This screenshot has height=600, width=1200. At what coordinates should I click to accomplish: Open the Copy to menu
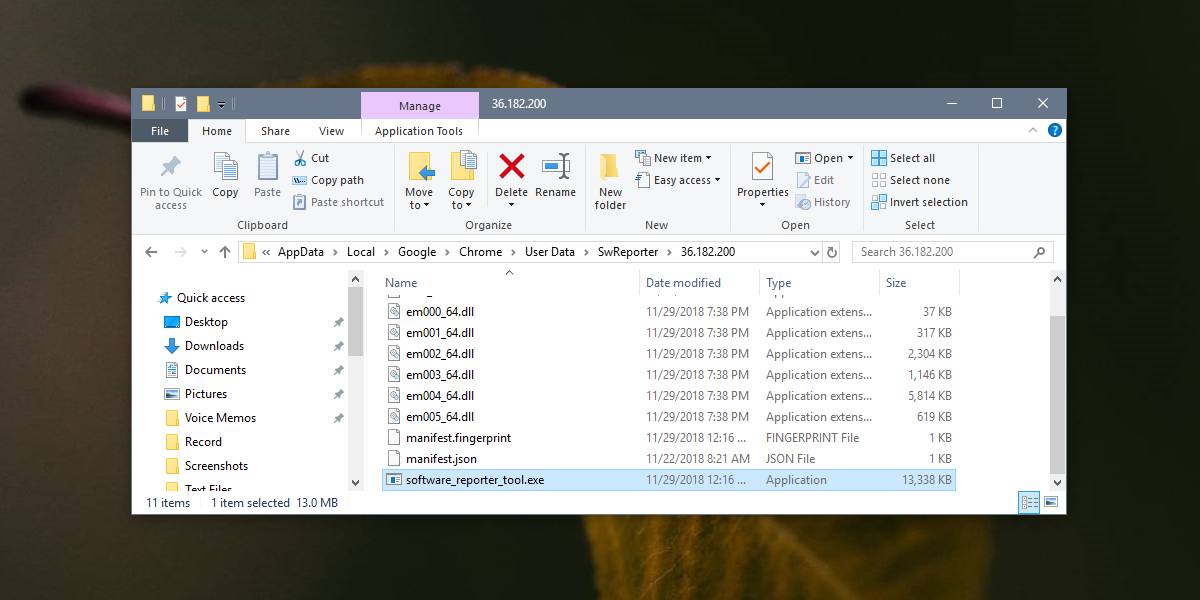click(x=461, y=181)
